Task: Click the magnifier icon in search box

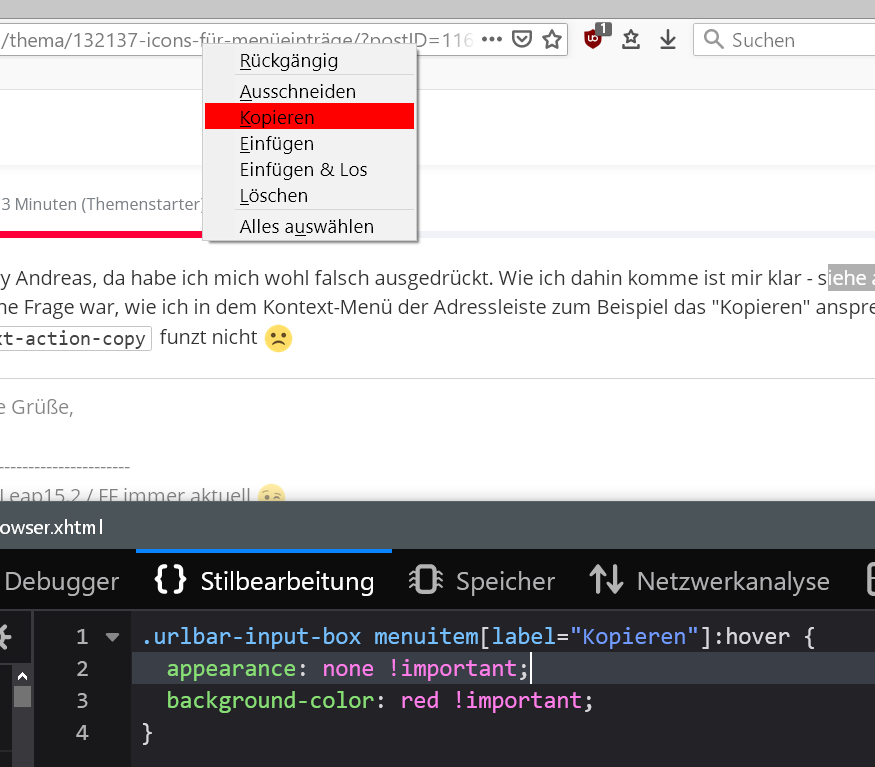Action: [714, 40]
